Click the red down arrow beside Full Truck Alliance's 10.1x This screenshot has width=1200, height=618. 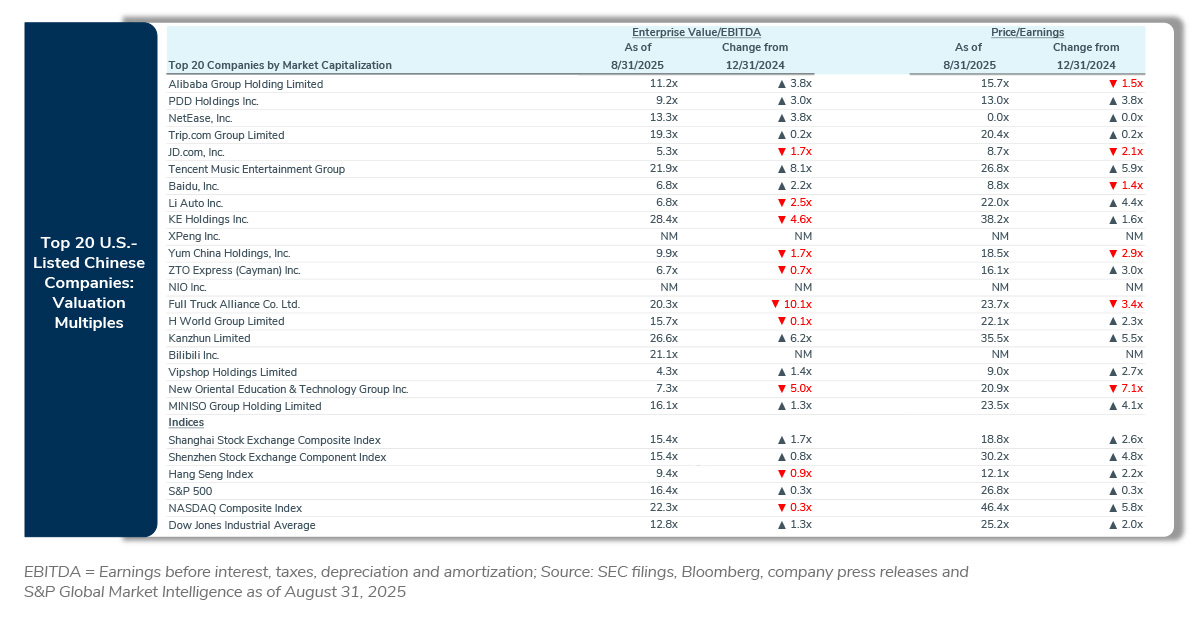(775, 304)
